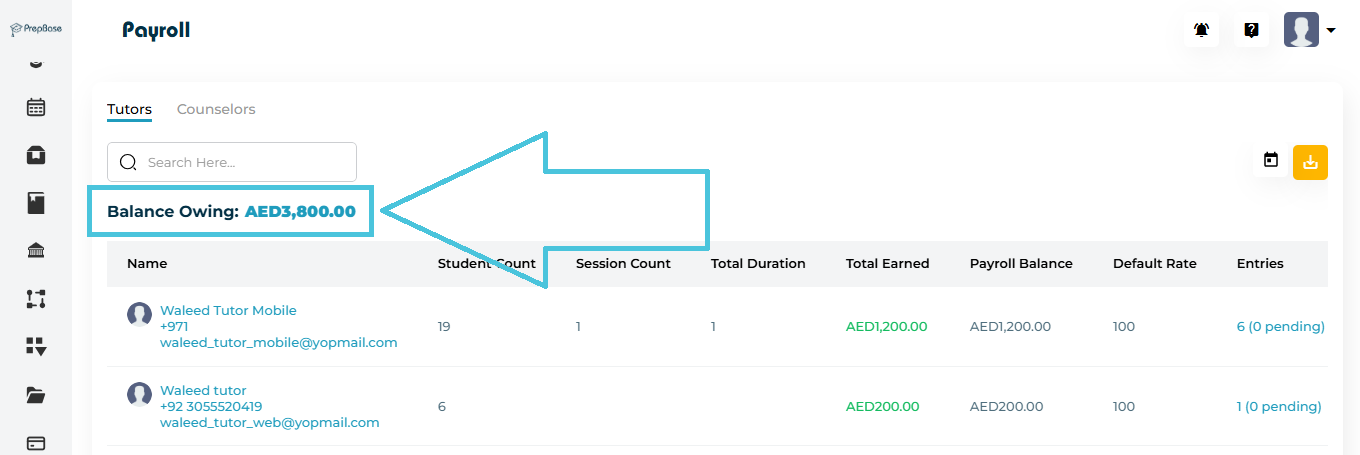Image resolution: width=1360 pixels, height=455 pixels.
Task: Open Waleed Tutor Mobile profile link
Action: (x=228, y=311)
